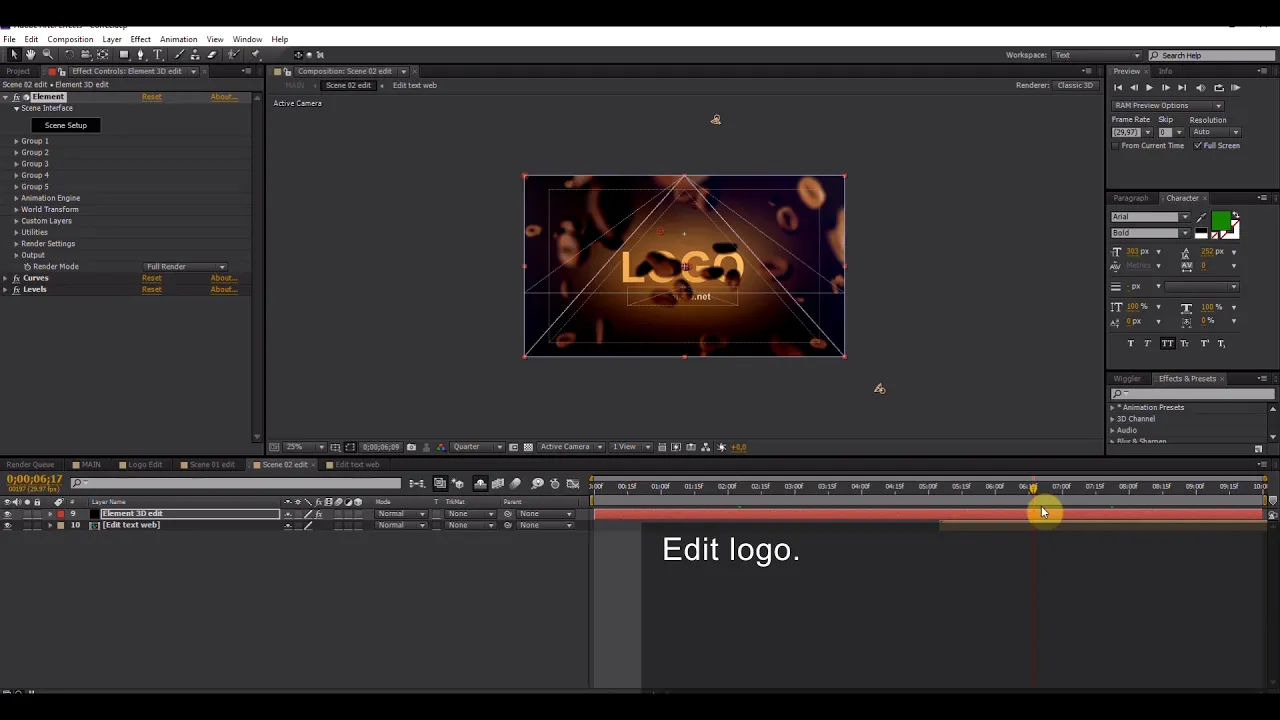Switch to the Paragraph panel tab
This screenshot has width=1280, height=720.
[1131, 198]
